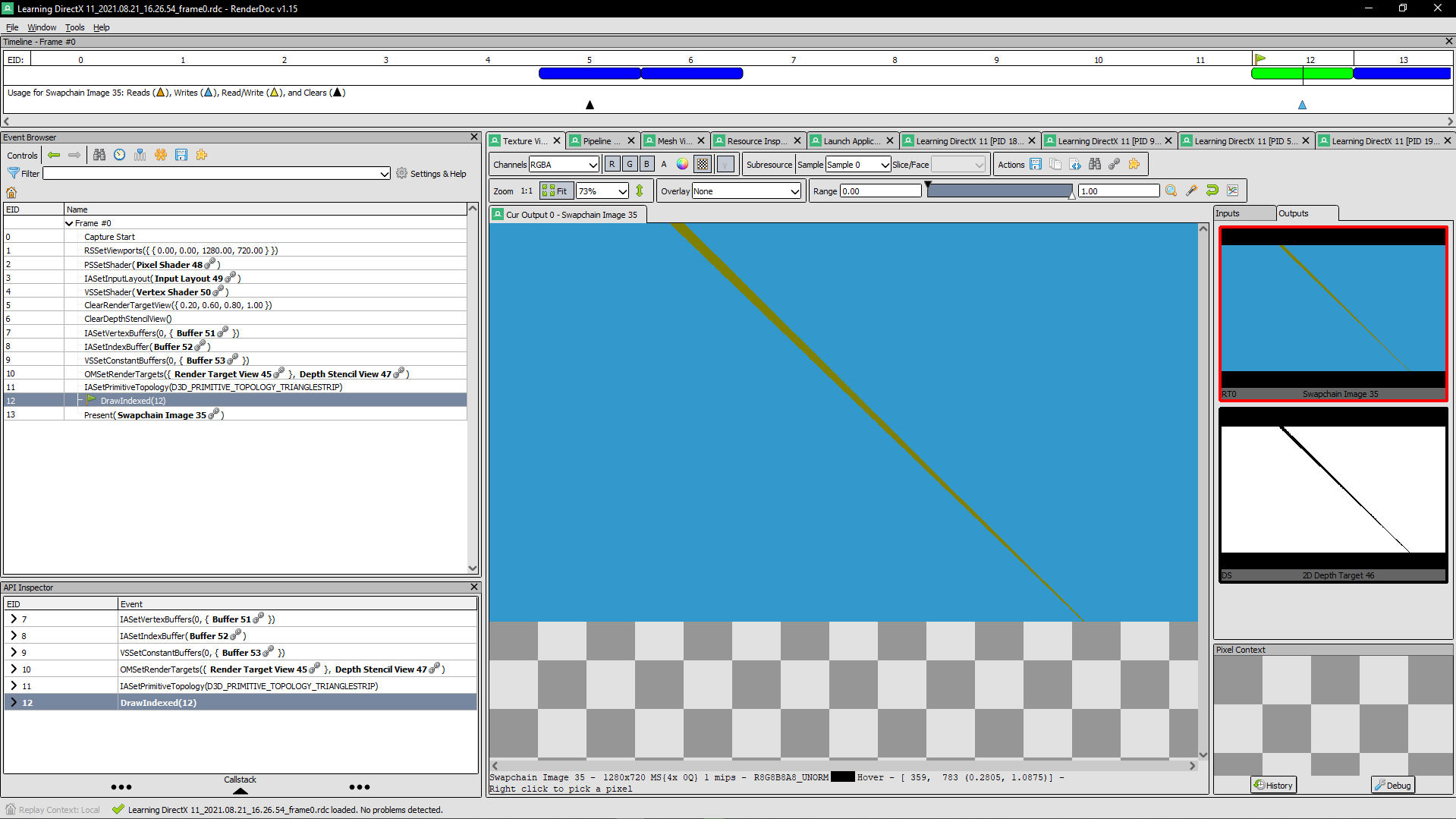
Task: Flip texture vertically with green arrow icon
Action: click(x=640, y=191)
